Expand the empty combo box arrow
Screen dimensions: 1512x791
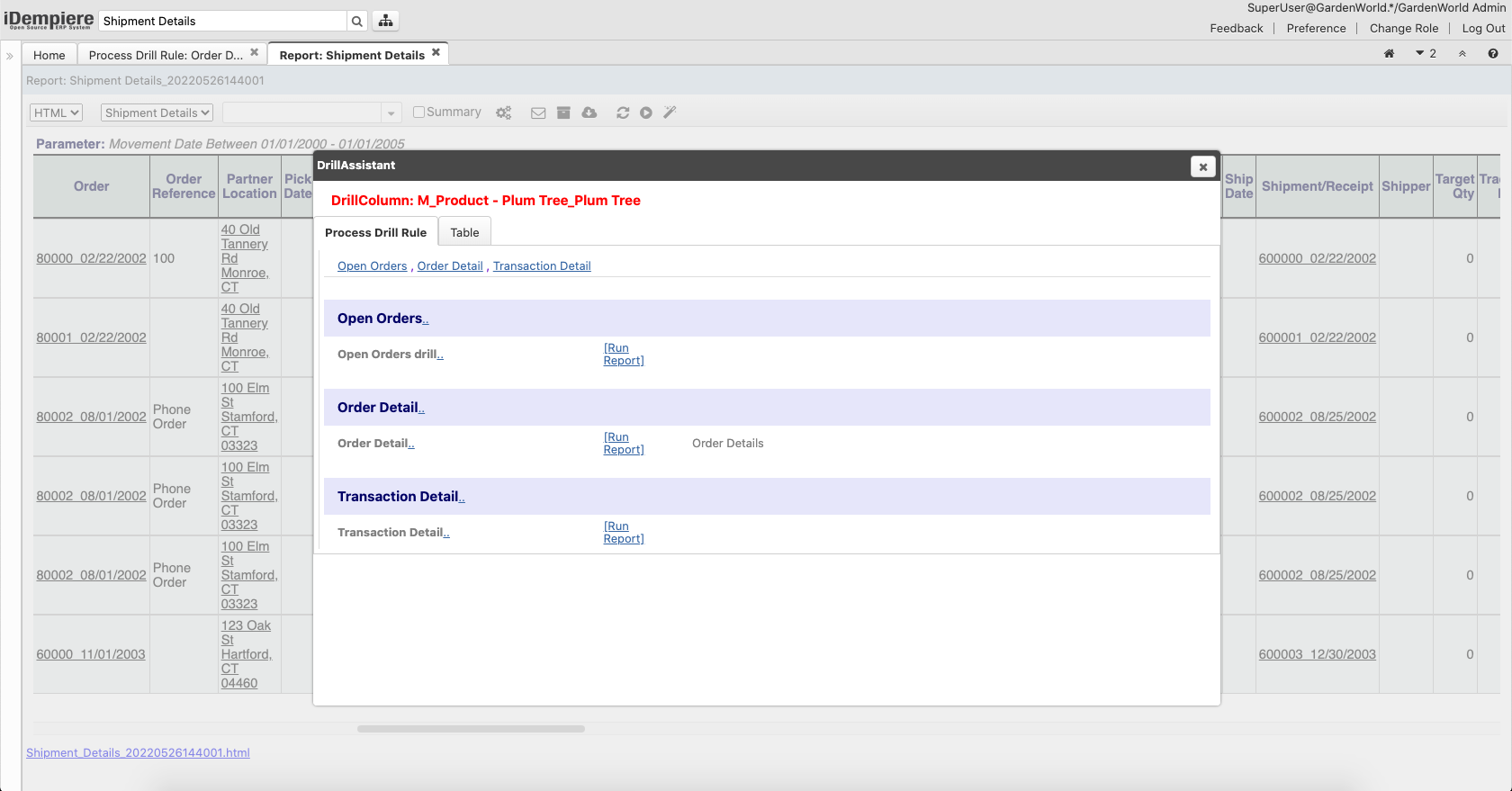[x=391, y=113]
